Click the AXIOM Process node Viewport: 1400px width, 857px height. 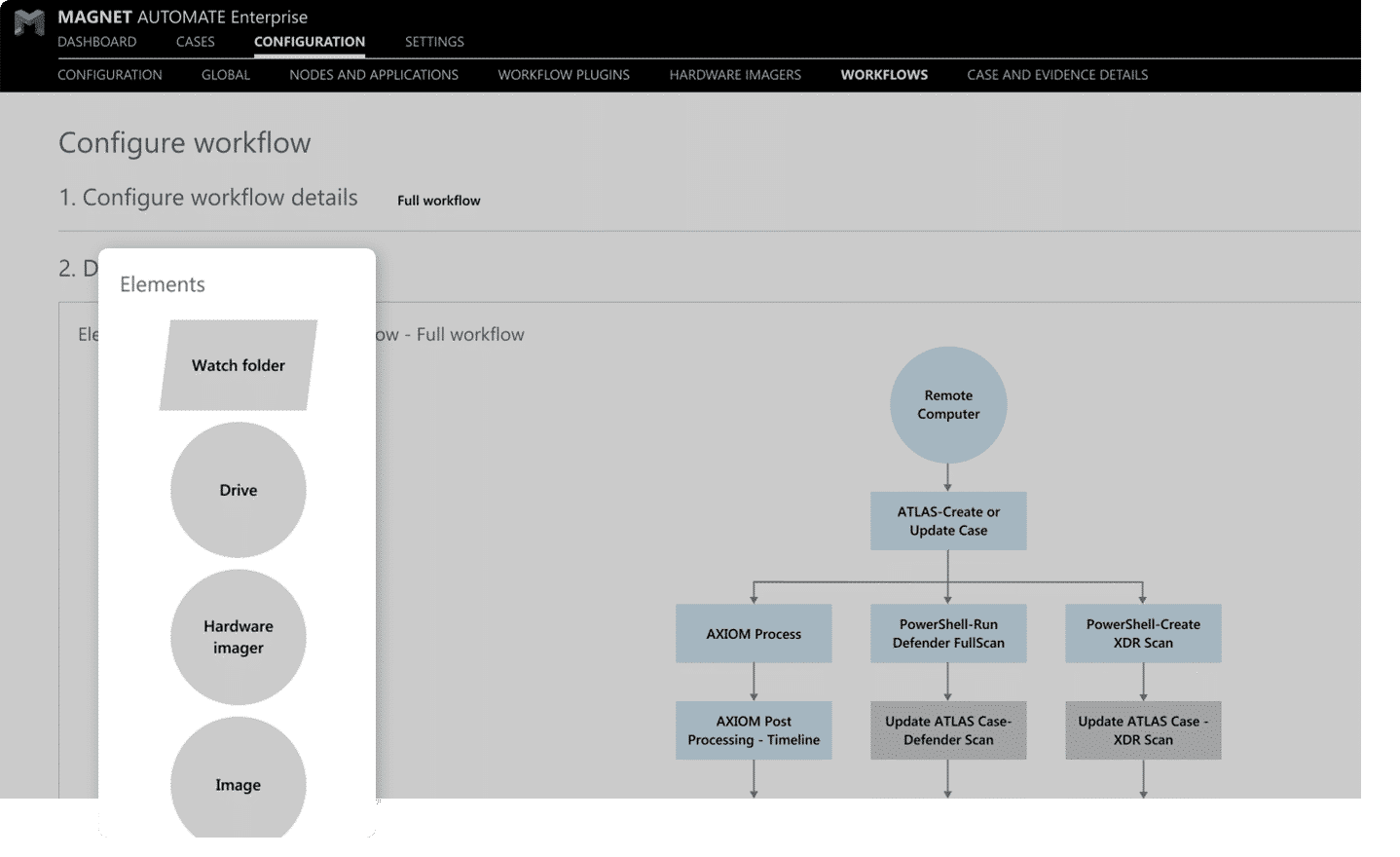pyautogui.click(x=754, y=634)
